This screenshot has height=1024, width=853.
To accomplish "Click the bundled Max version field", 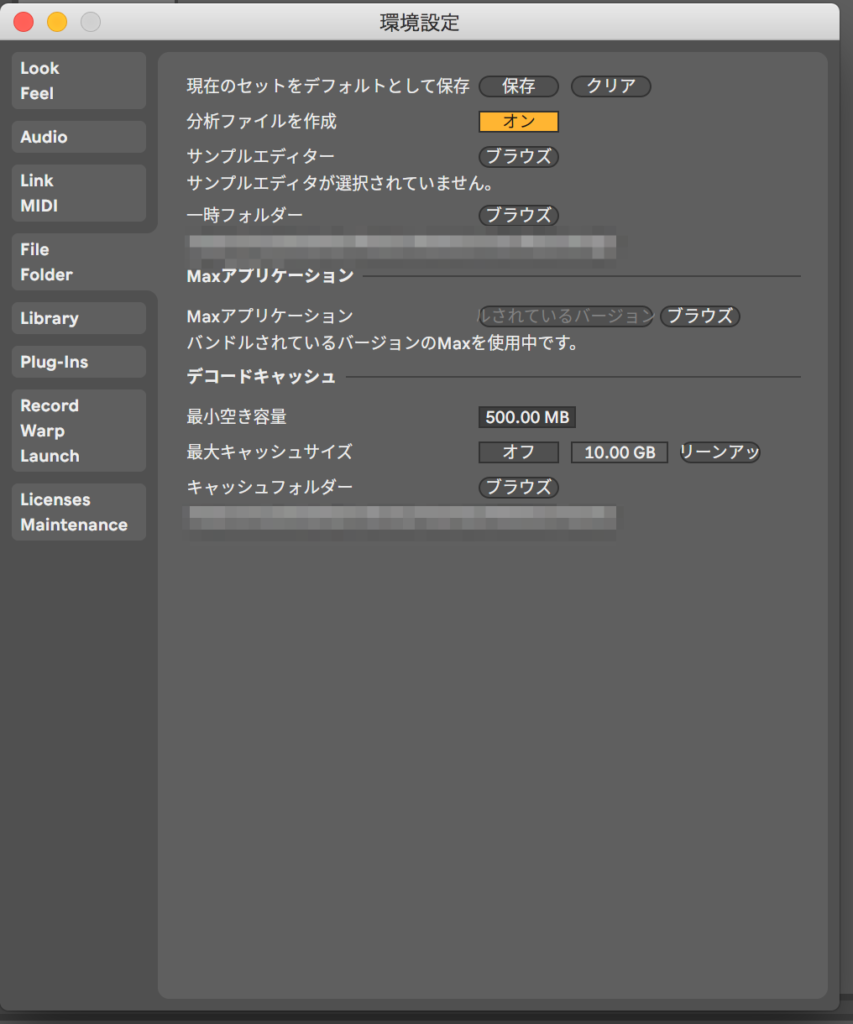I will coord(565,316).
